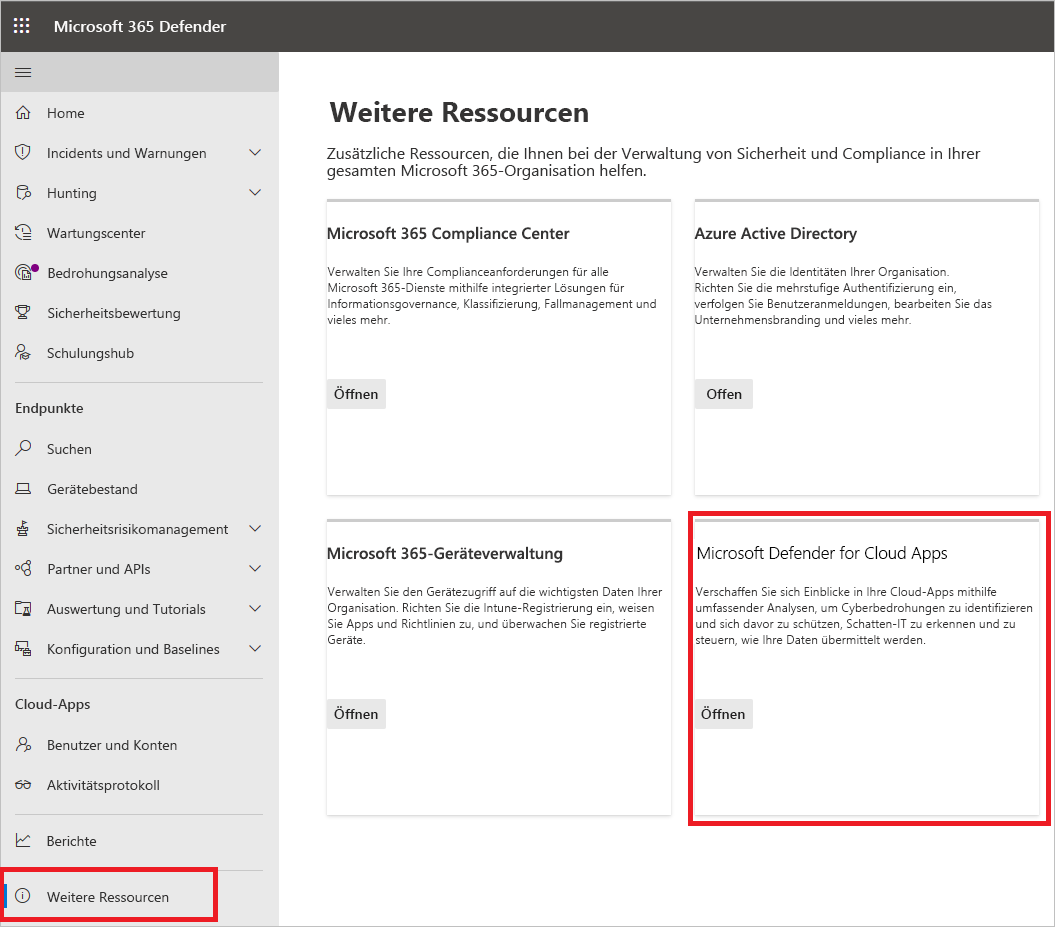The width and height of the screenshot is (1055, 927).
Task: Click the Weitere Ressourcen page heading
Action: point(460,112)
